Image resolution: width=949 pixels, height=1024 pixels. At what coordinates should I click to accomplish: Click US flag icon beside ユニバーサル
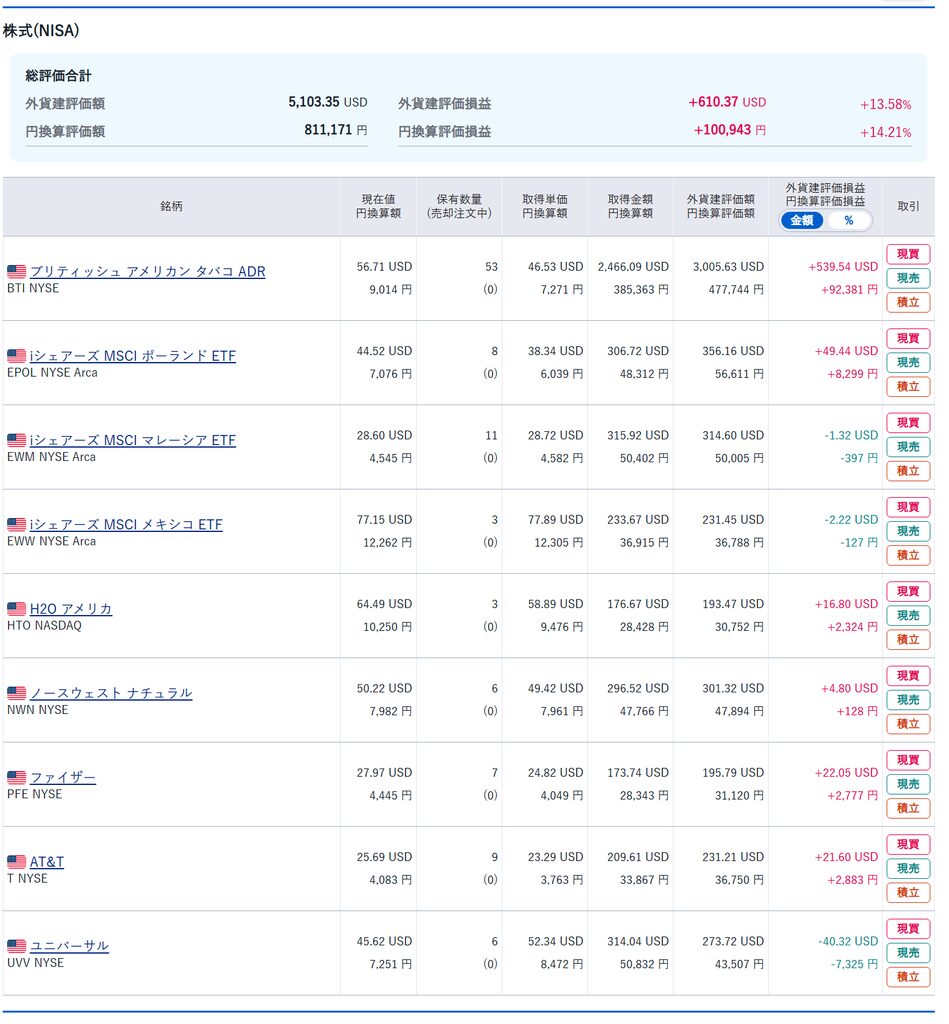click(16, 946)
